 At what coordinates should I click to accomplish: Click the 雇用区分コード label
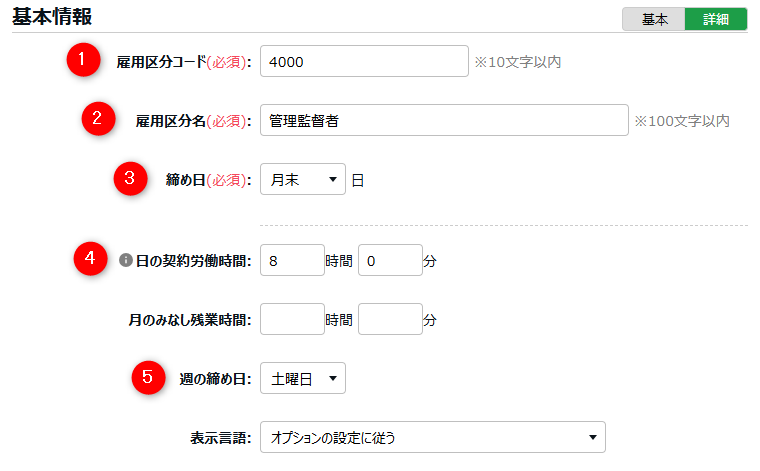click(184, 62)
